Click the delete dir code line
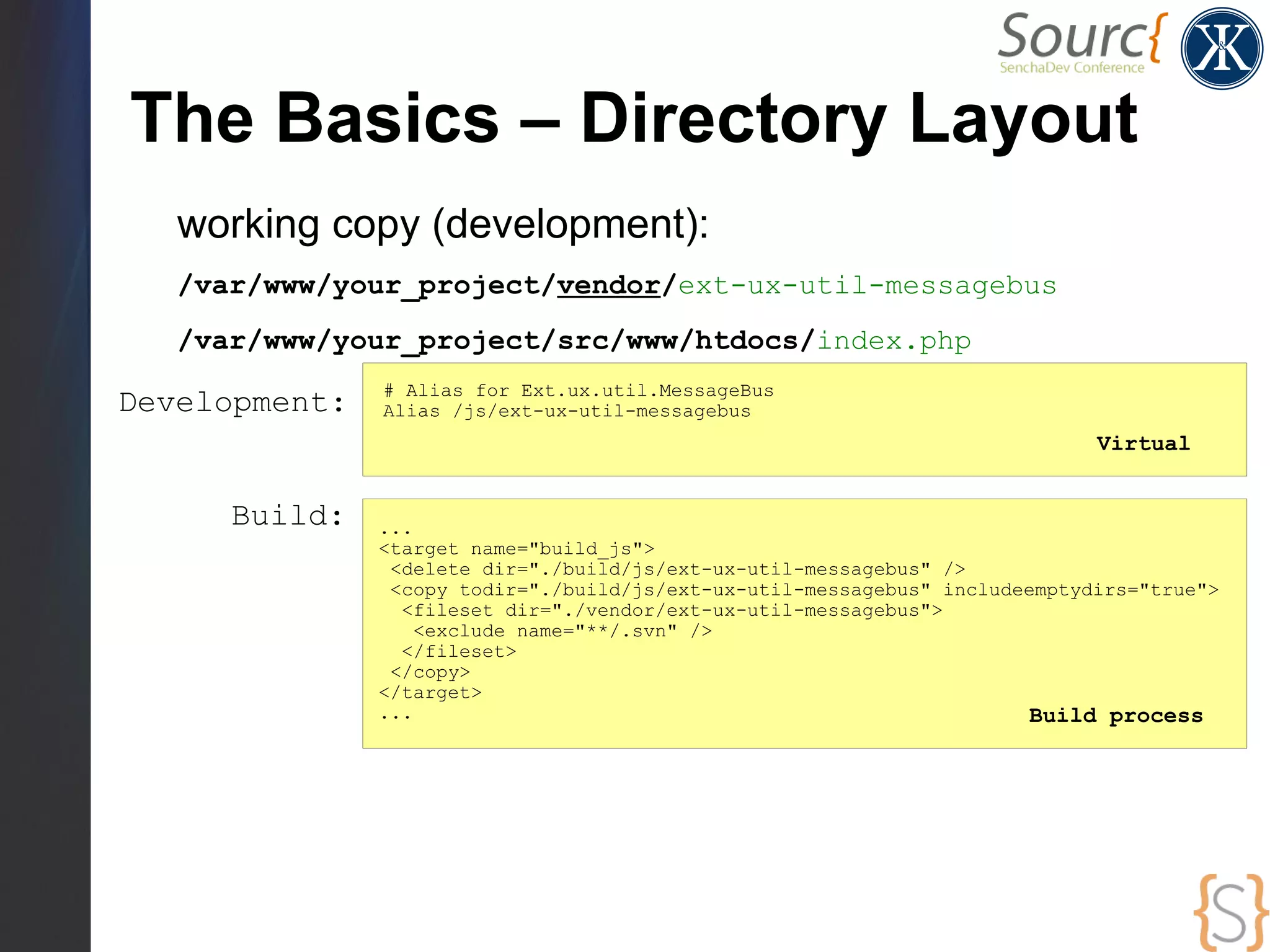This screenshot has height=952, width=1270. (677, 569)
